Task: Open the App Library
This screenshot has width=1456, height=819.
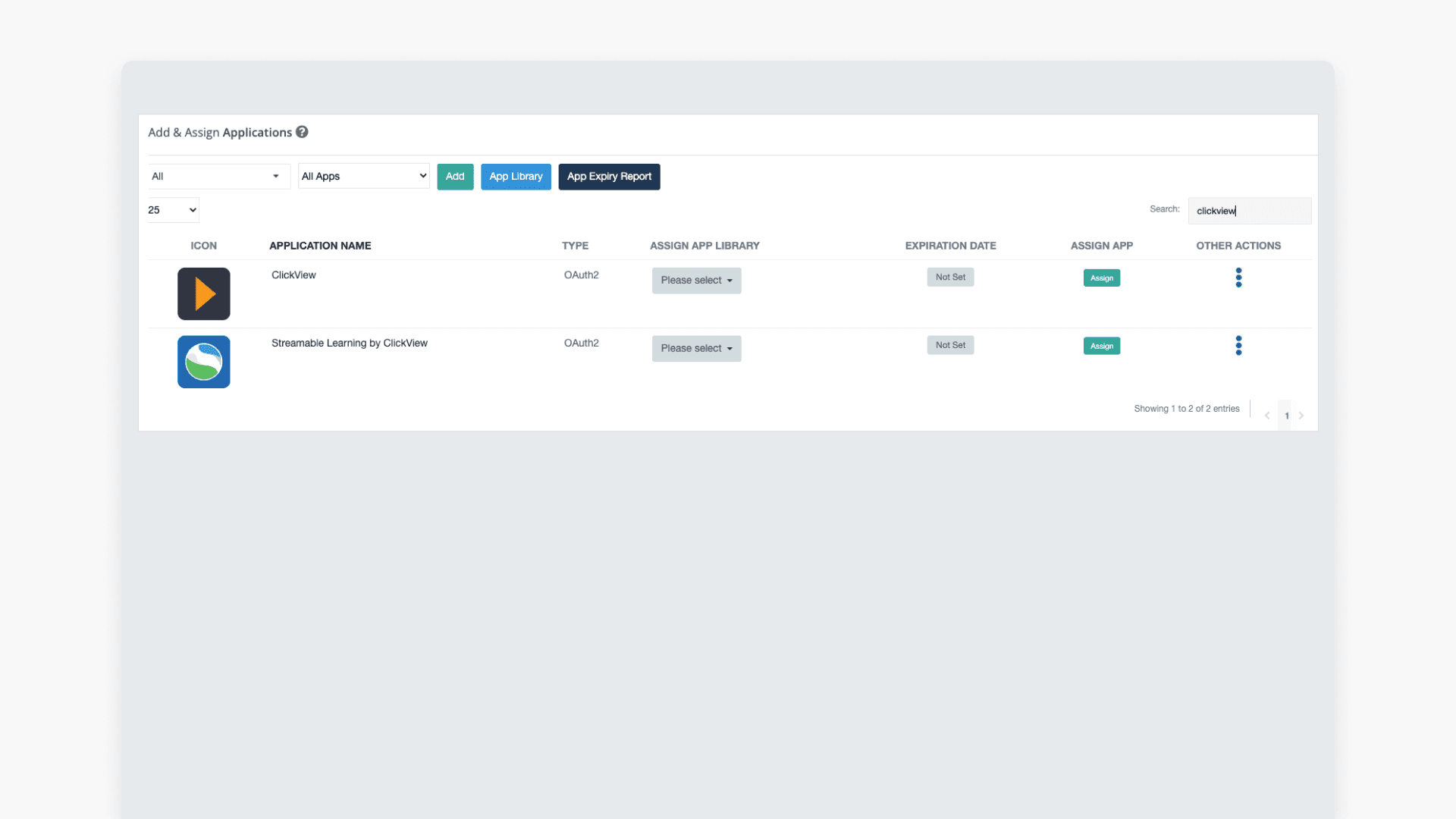Action: 516,177
